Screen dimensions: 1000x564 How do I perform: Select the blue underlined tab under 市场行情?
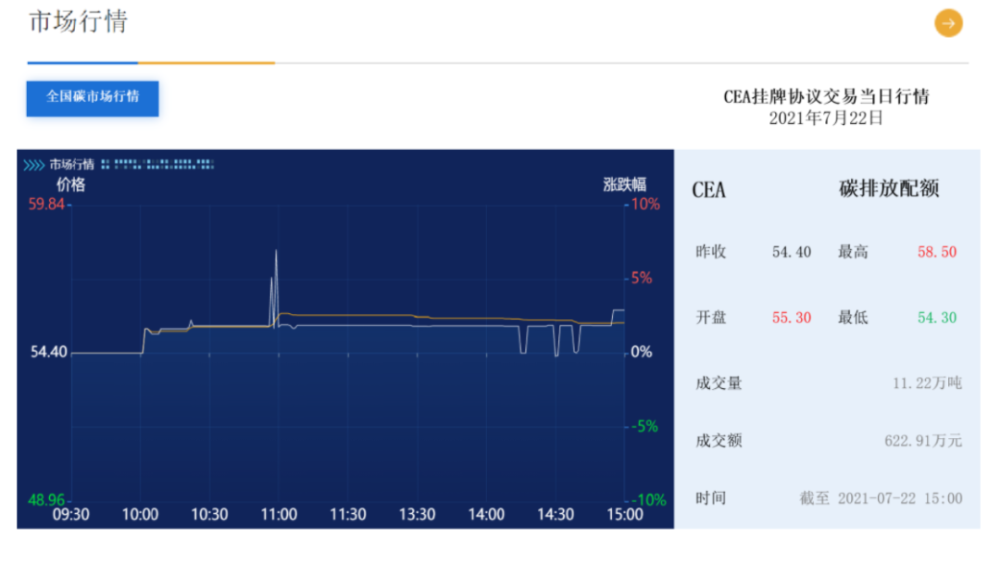[x=82, y=63]
